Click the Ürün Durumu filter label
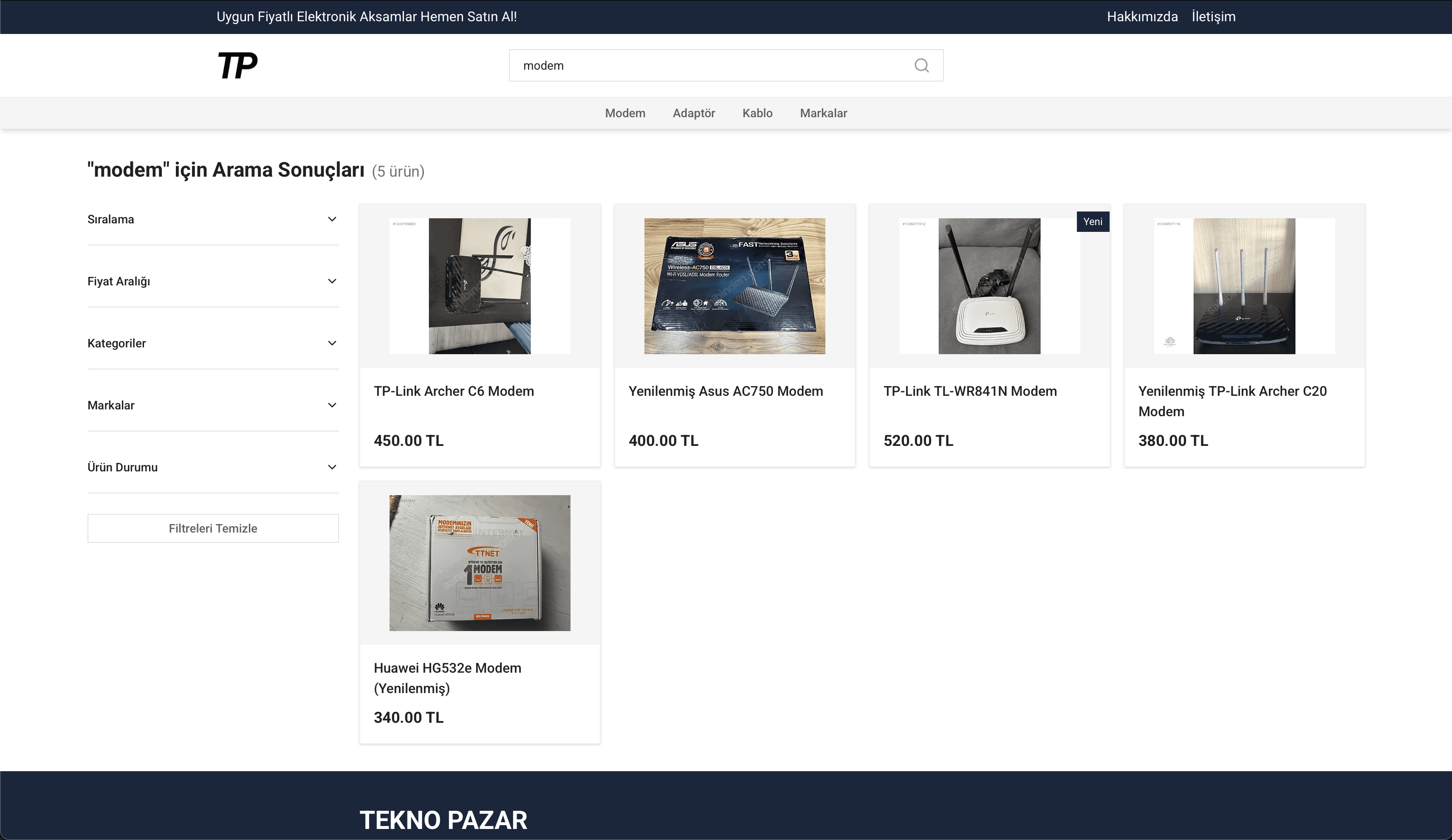The height and width of the screenshot is (840, 1452). point(122,467)
